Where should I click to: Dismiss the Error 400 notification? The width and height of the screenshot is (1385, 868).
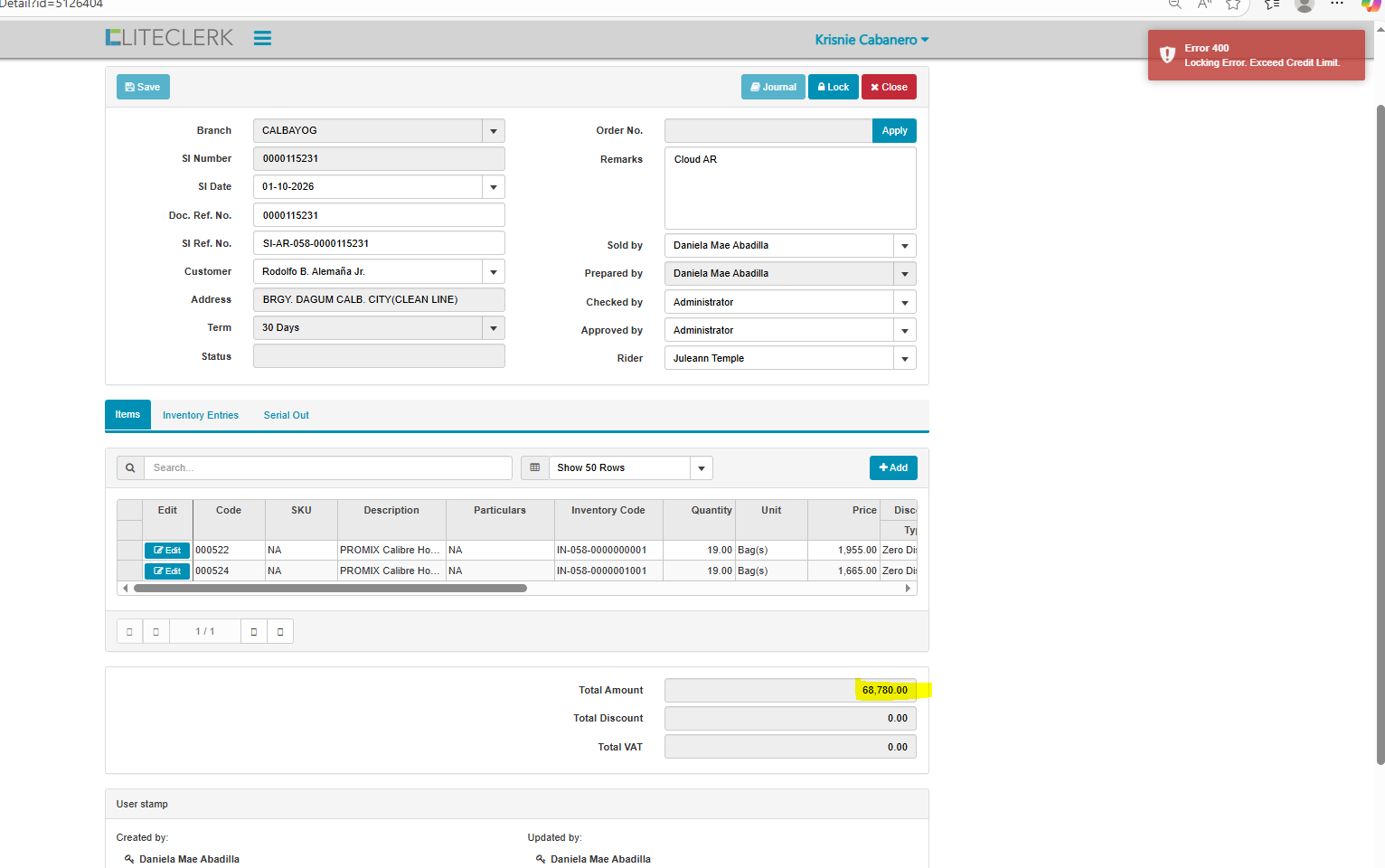[1256, 55]
